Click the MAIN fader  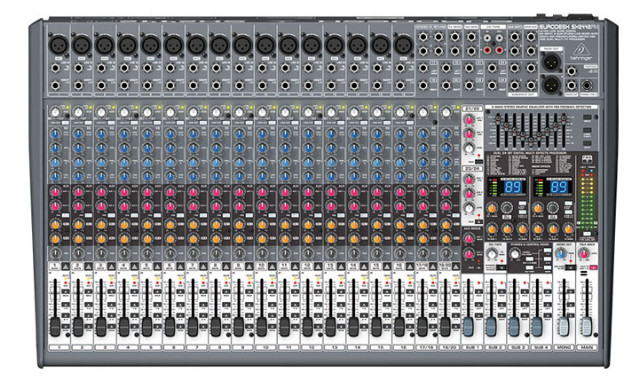(586, 327)
